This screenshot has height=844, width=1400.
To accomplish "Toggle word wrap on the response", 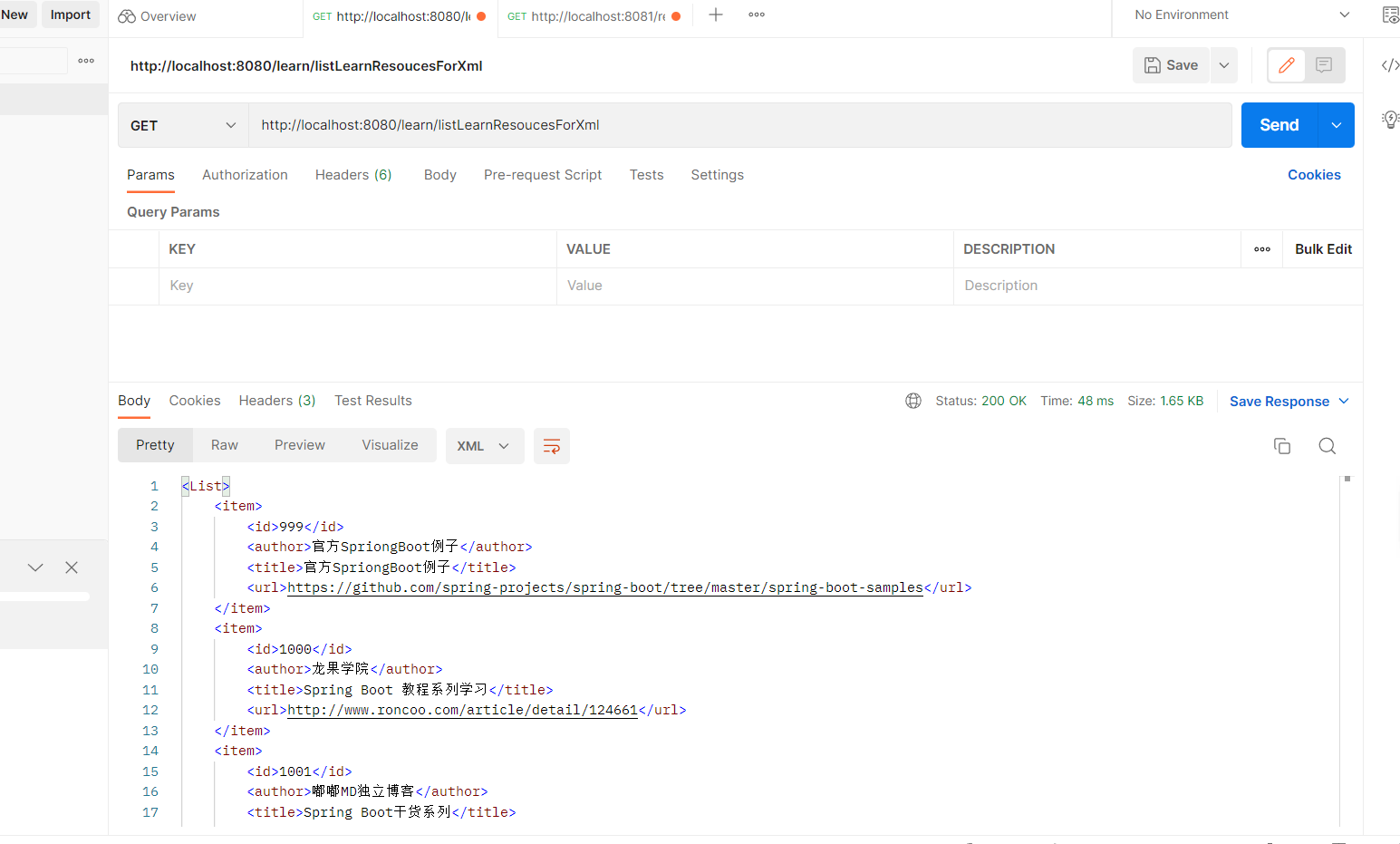I will (551, 446).
